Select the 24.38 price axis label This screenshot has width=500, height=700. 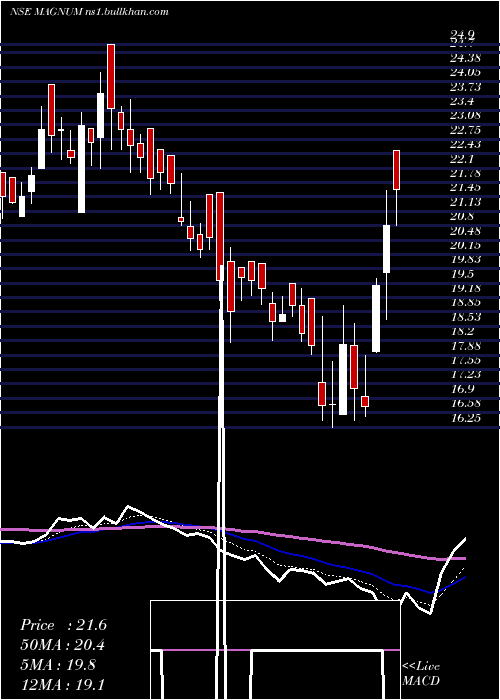(465, 58)
